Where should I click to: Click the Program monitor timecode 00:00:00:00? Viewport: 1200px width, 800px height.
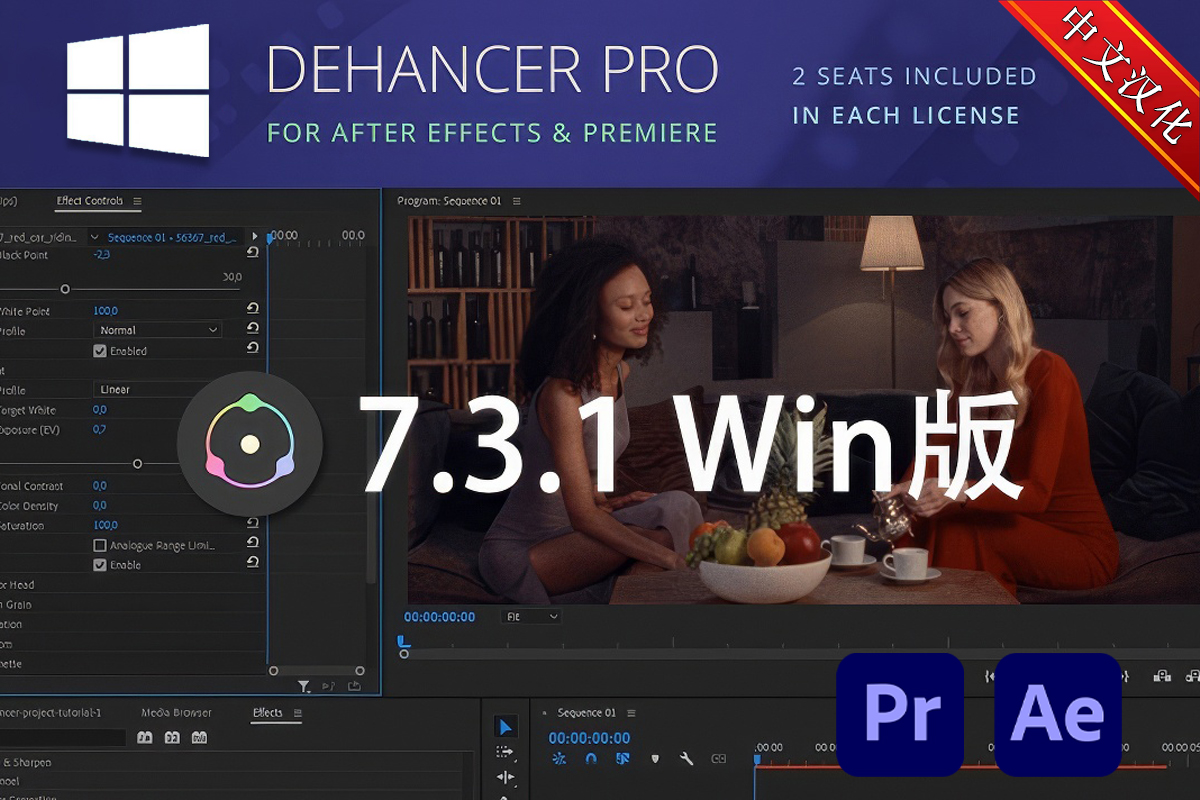(x=440, y=617)
